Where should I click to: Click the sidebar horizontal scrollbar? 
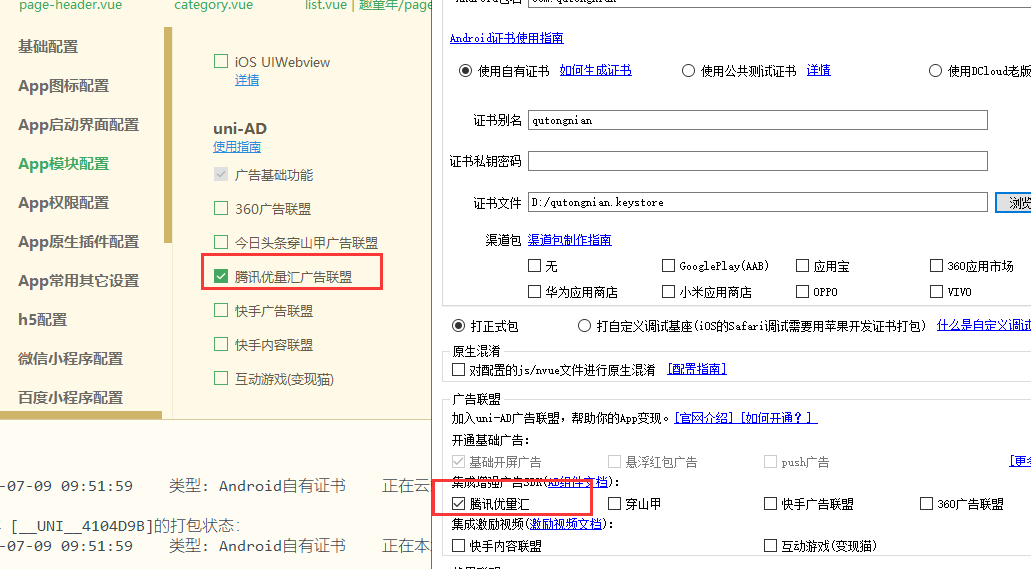point(81,415)
